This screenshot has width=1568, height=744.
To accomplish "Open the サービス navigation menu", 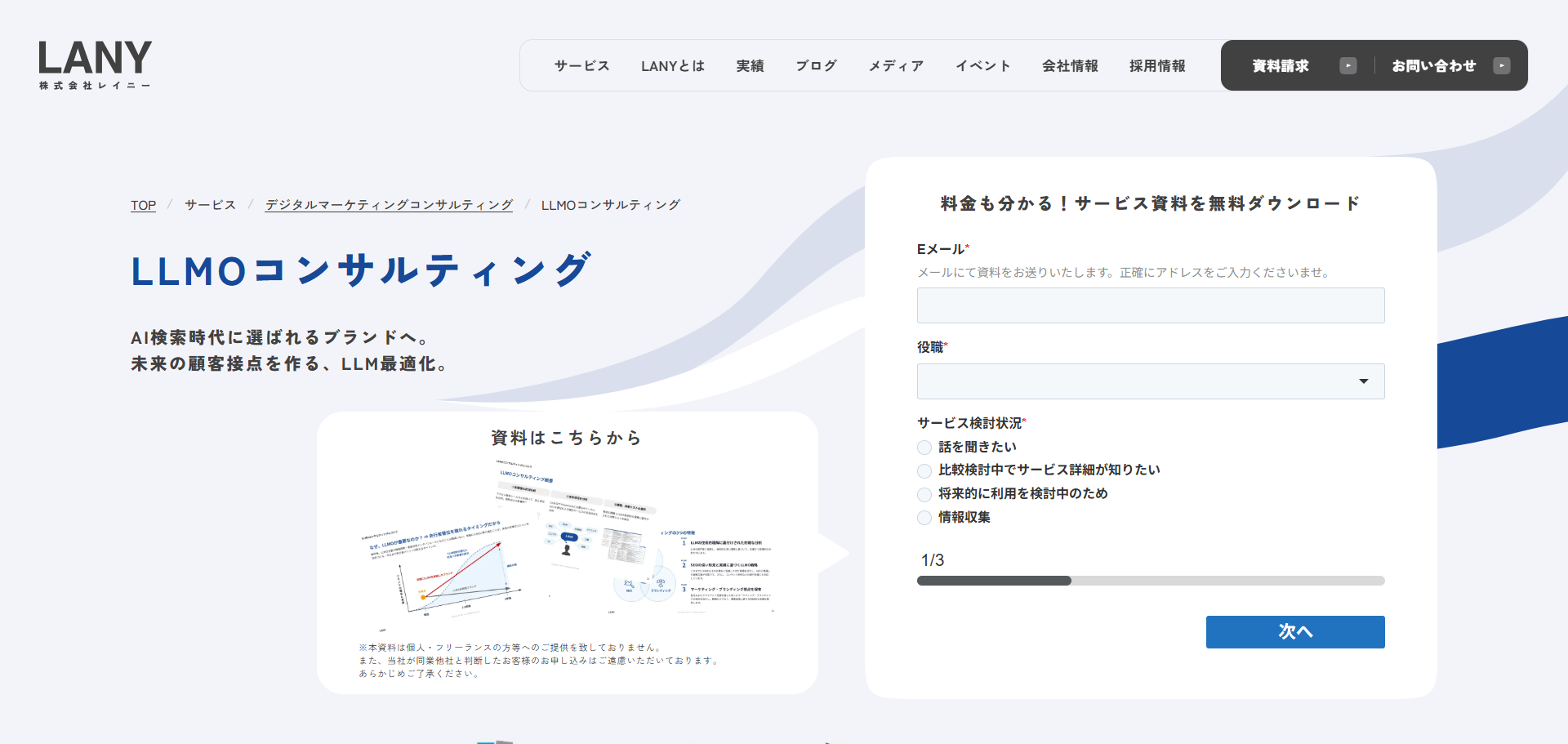I will (581, 65).
